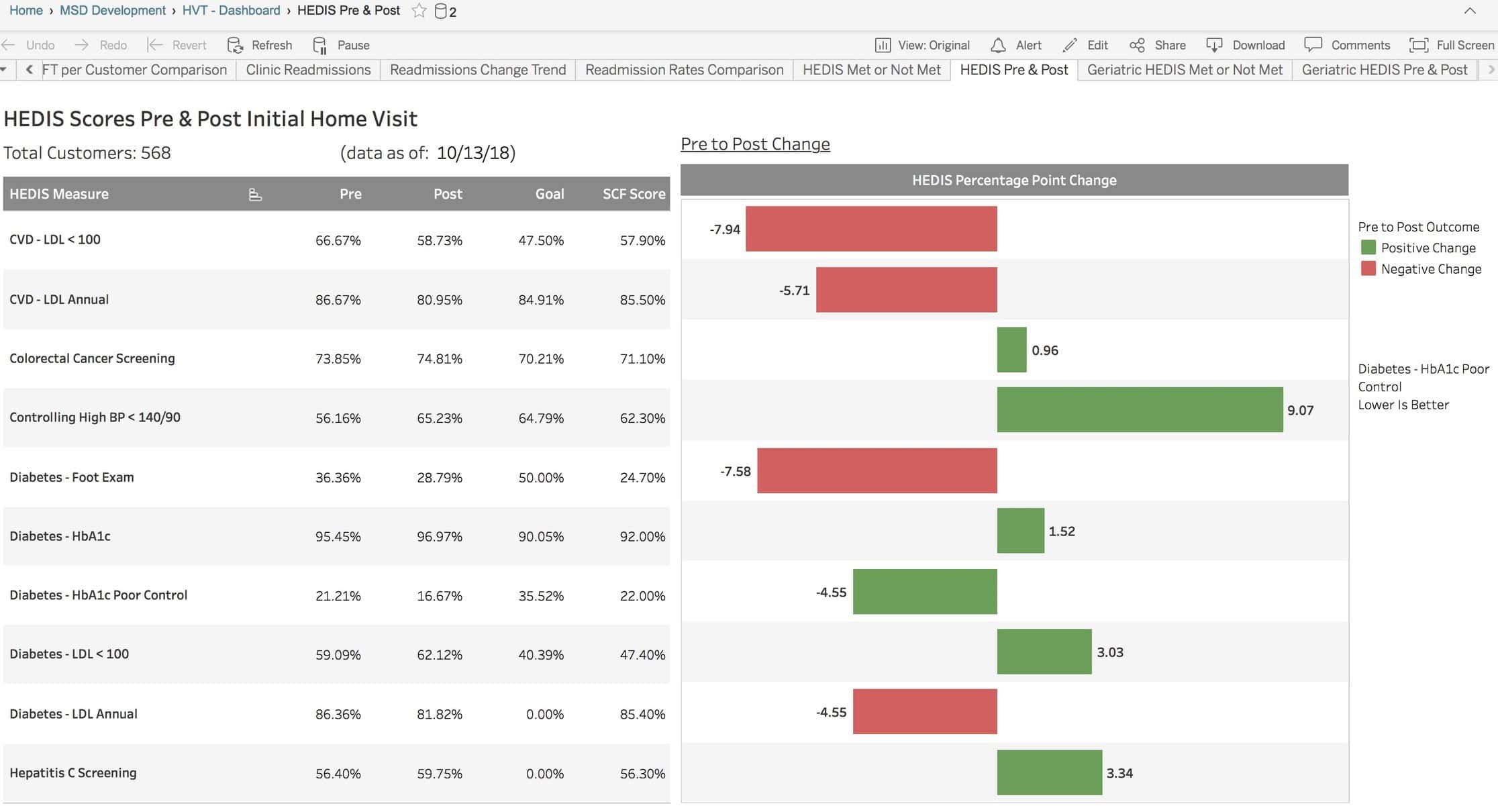Click the SCF Score column header
This screenshot has height=812, width=1498.
[634, 194]
